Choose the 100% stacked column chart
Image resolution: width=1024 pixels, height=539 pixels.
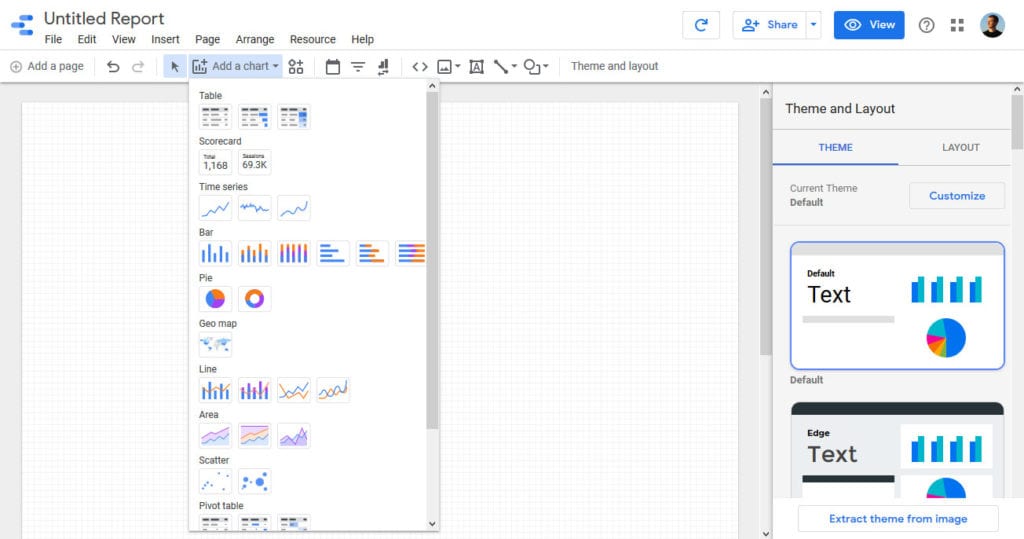(293, 253)
